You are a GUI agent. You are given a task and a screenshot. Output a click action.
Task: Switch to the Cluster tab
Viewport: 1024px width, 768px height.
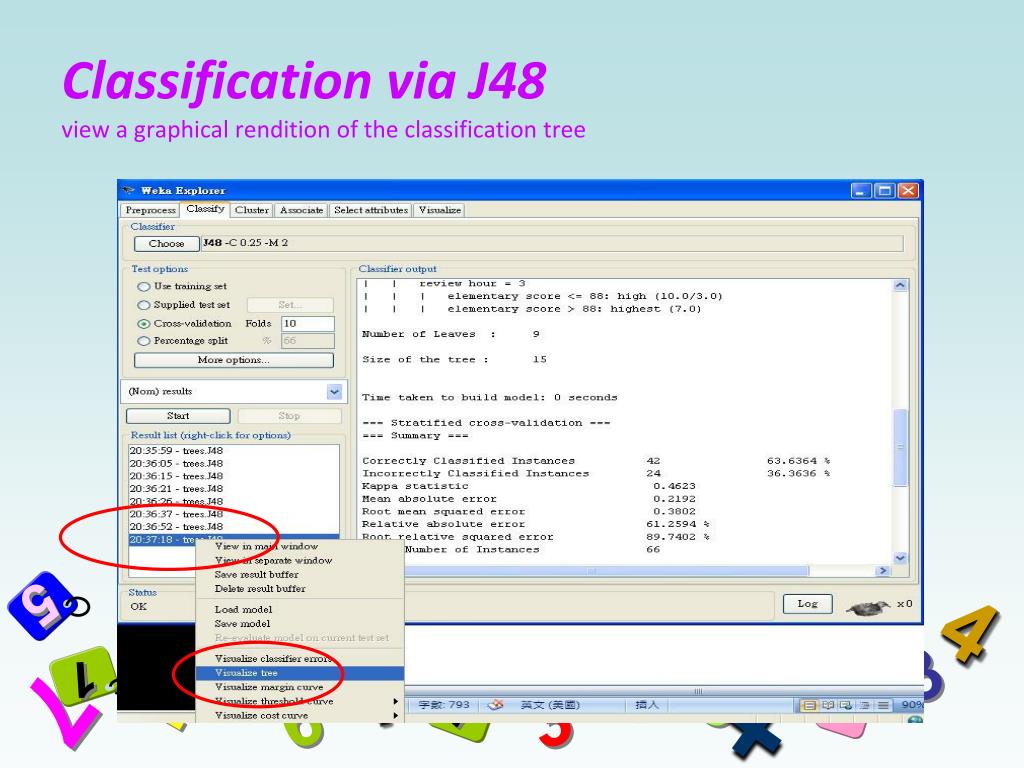(x=251, y=210)
